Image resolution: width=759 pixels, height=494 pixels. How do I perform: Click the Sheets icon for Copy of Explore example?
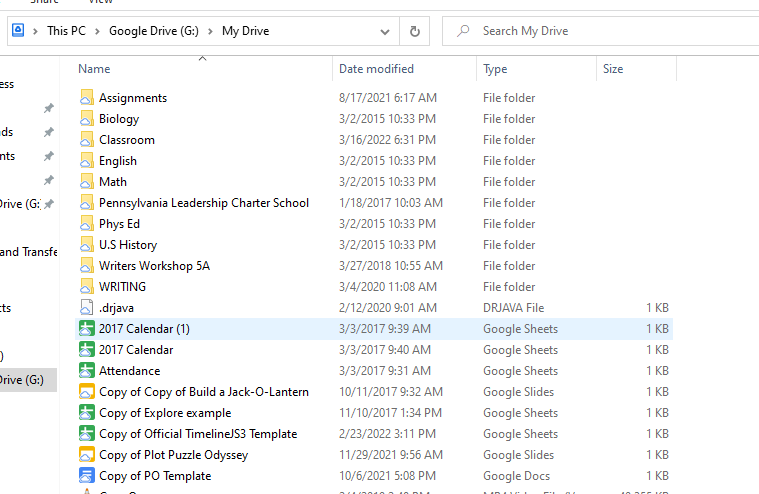[x=87, y=412]
